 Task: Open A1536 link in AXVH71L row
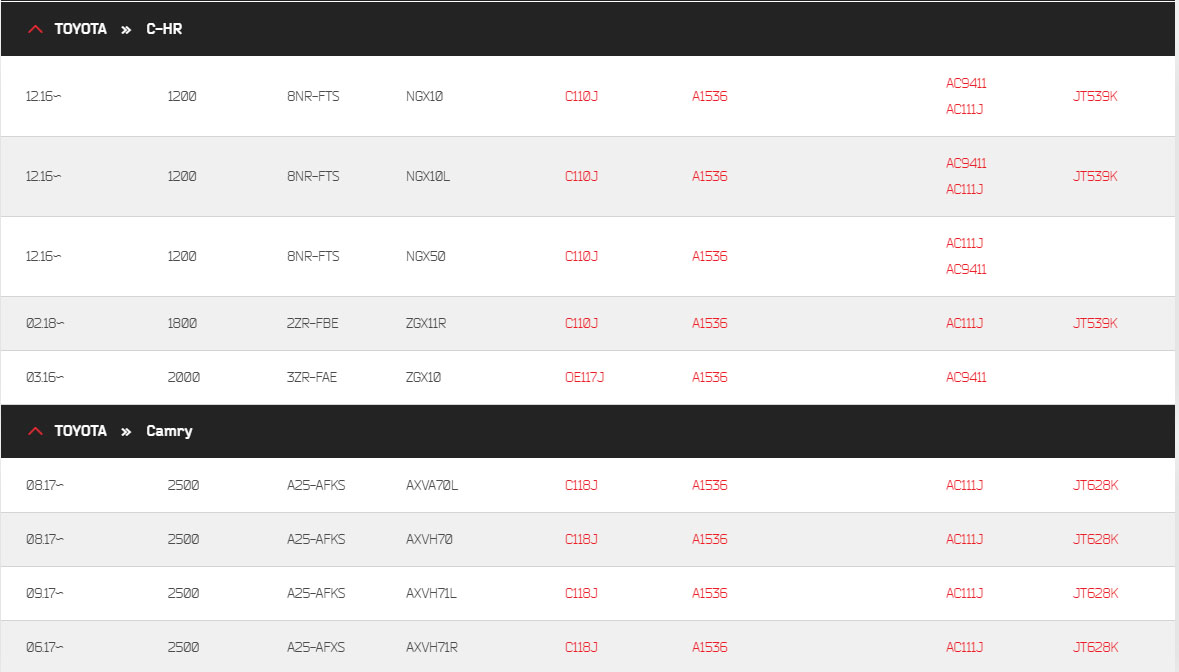(x=710, y=594)
